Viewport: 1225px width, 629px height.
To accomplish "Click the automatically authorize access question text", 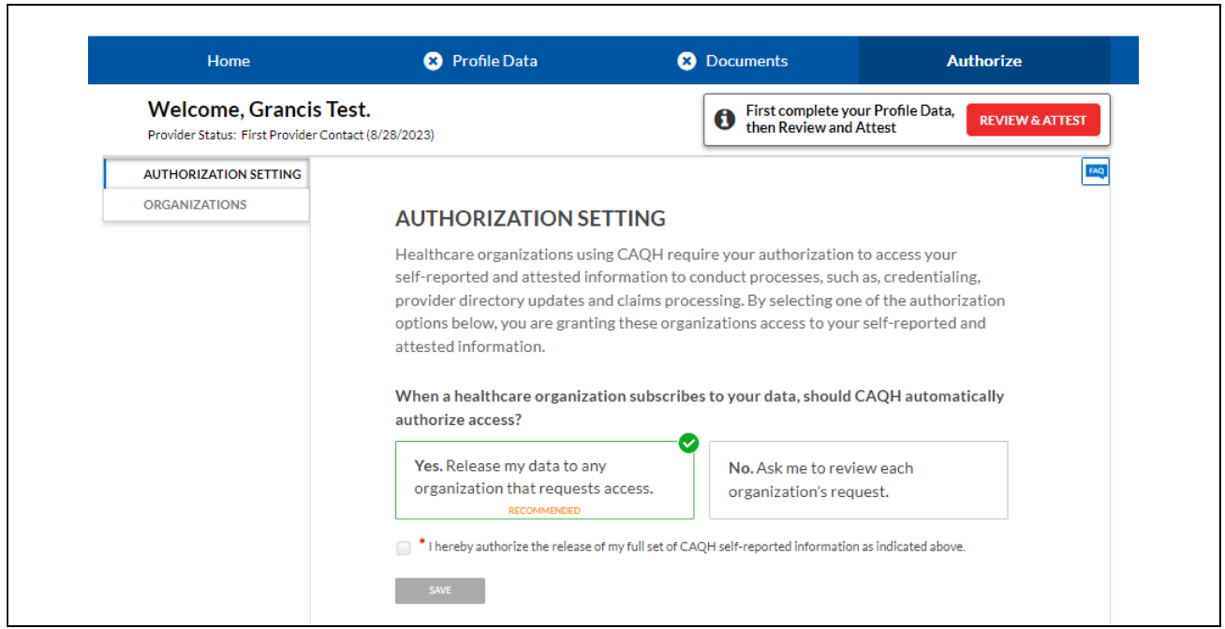I will click(x=699, y=408).
